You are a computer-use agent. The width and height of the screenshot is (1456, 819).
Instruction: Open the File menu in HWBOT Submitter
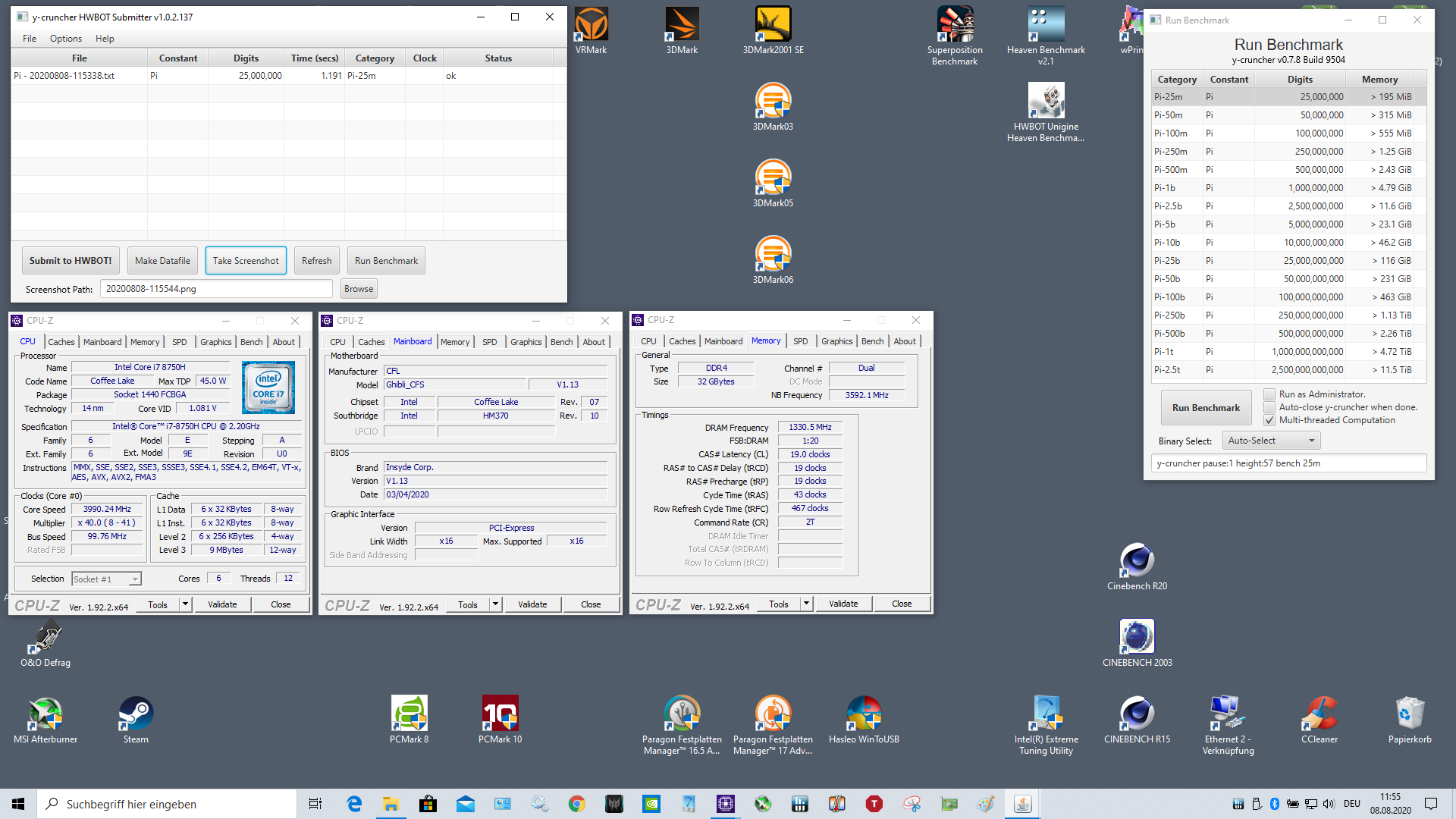(30, 39)
